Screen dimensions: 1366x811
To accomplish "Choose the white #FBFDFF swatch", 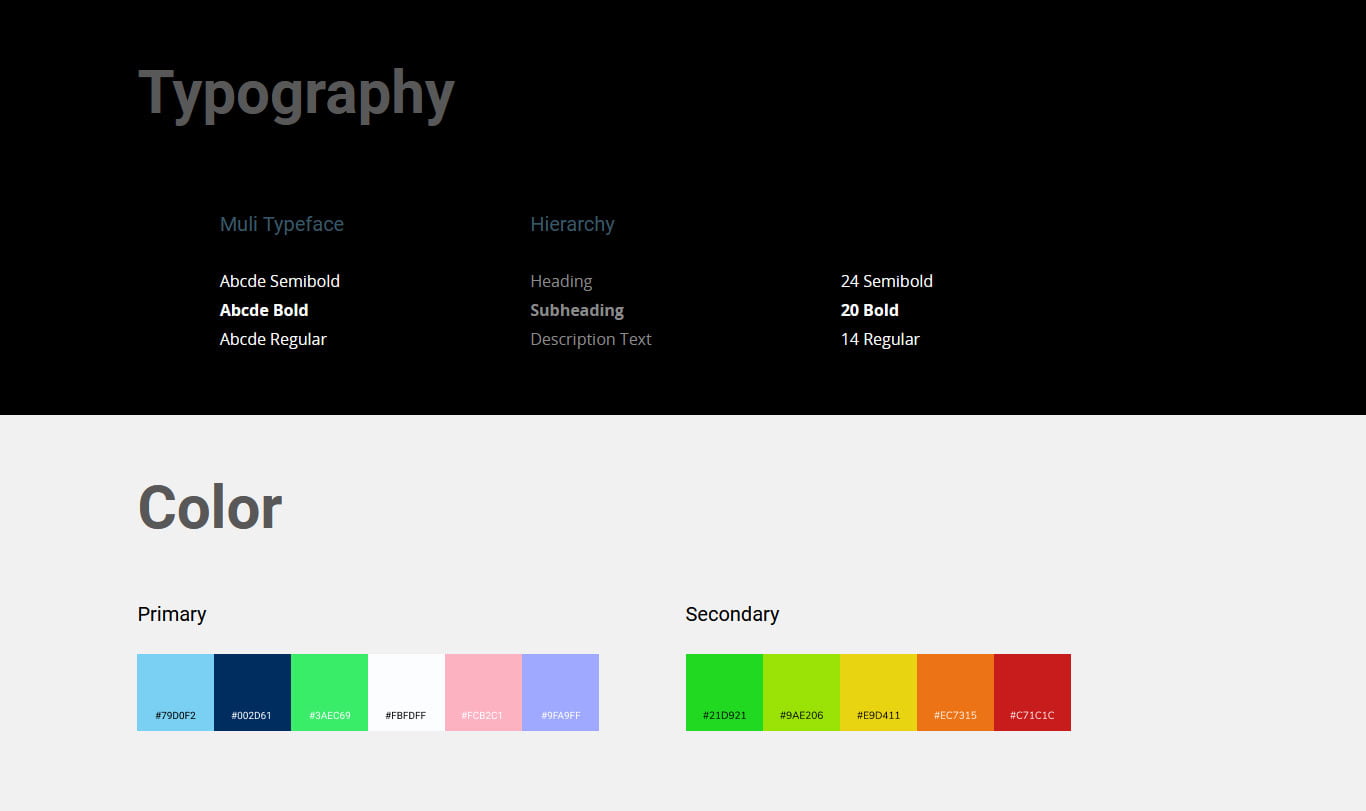I will tap(406, 692).
